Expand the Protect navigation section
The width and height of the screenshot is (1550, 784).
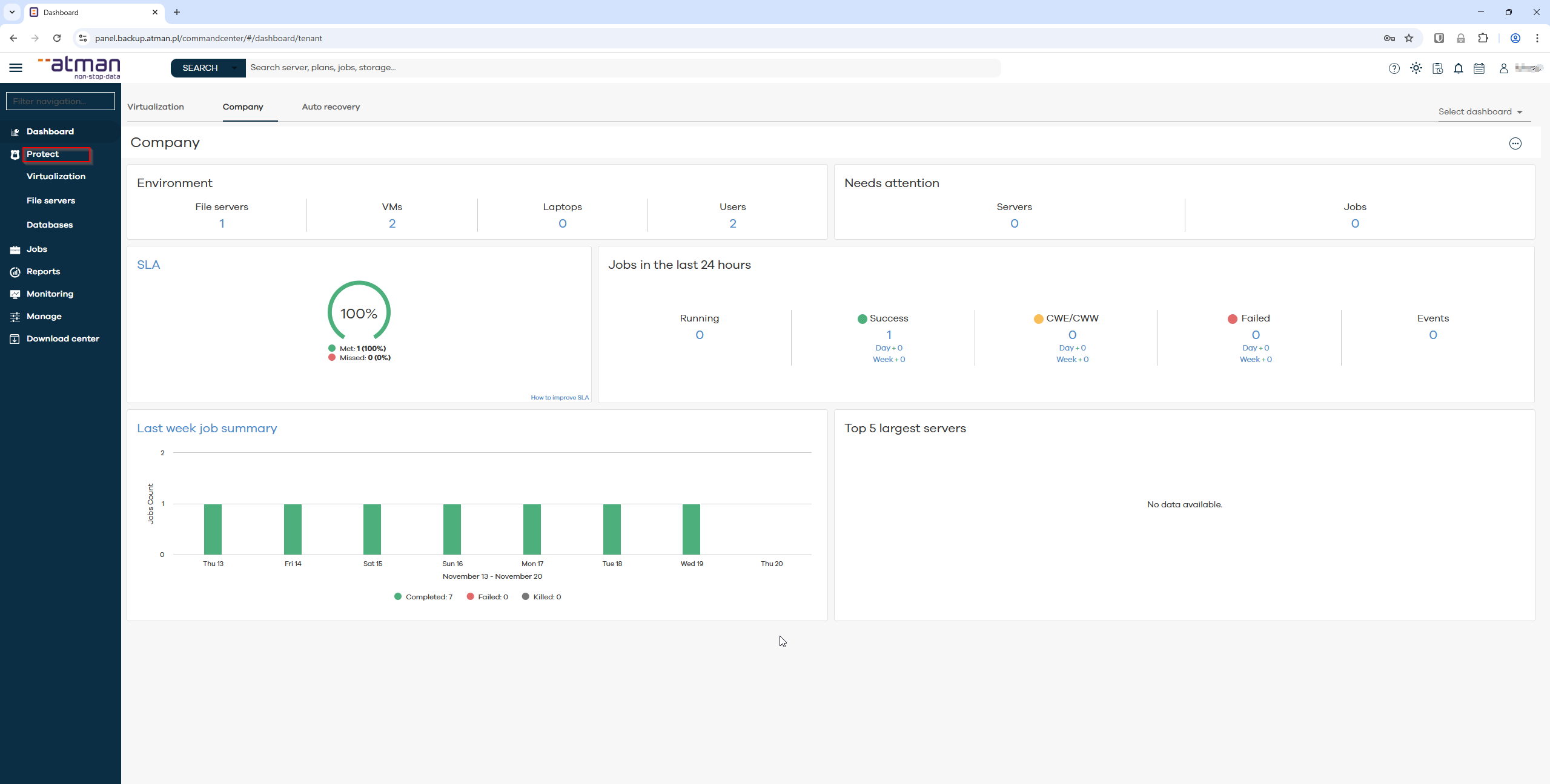click(42, 154)
